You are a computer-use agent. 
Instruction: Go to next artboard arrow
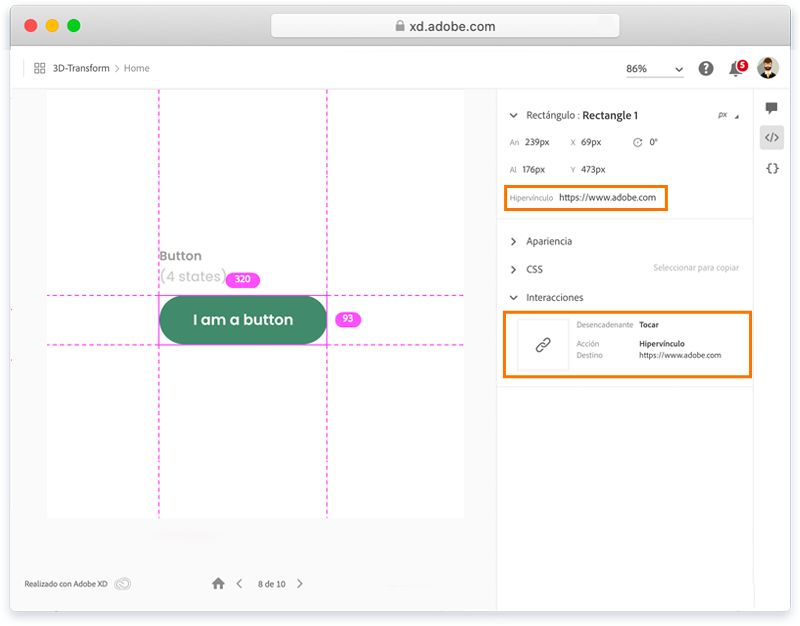300,583
